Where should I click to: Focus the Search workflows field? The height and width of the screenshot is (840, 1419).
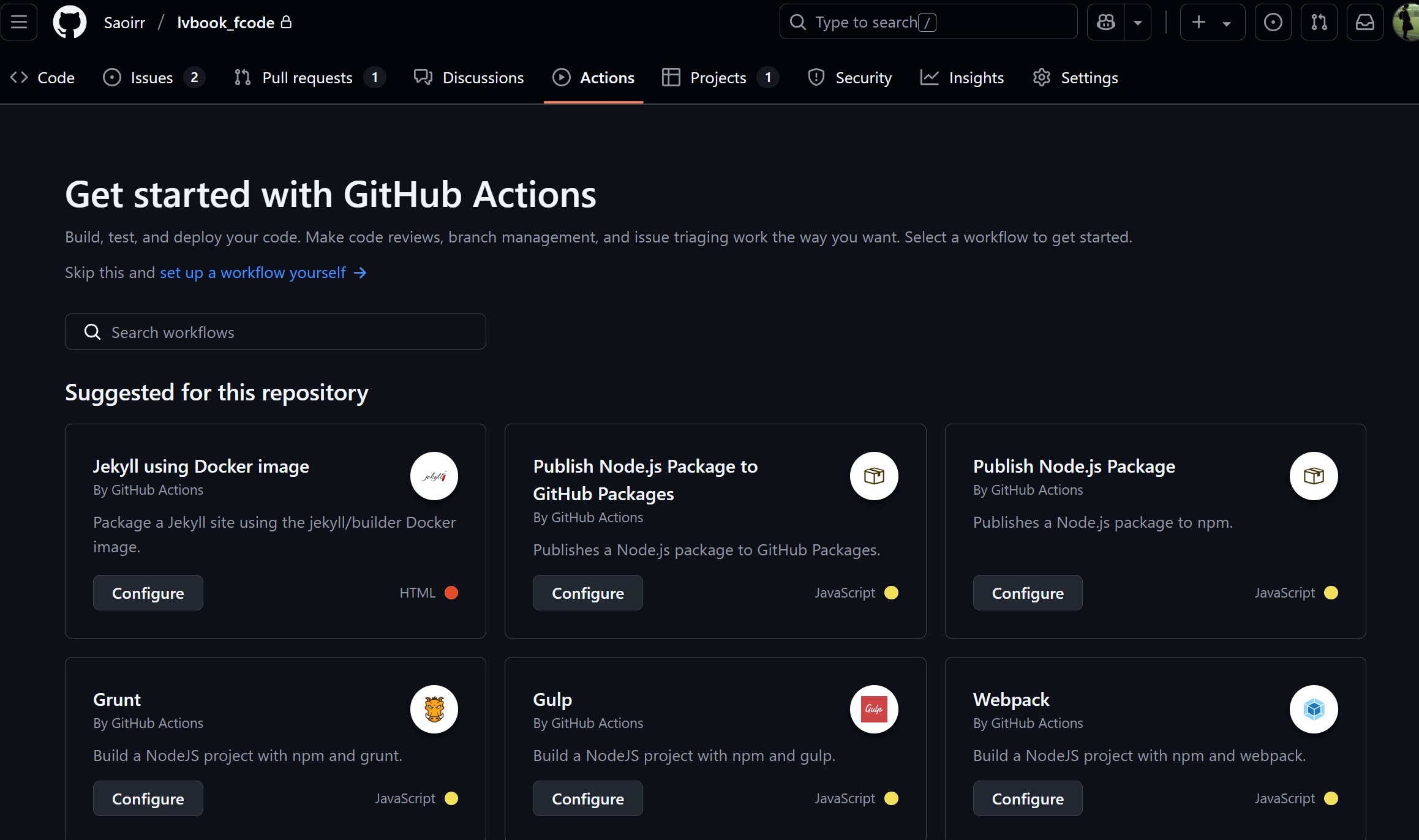pyautogui.click(x=276, y=332)
